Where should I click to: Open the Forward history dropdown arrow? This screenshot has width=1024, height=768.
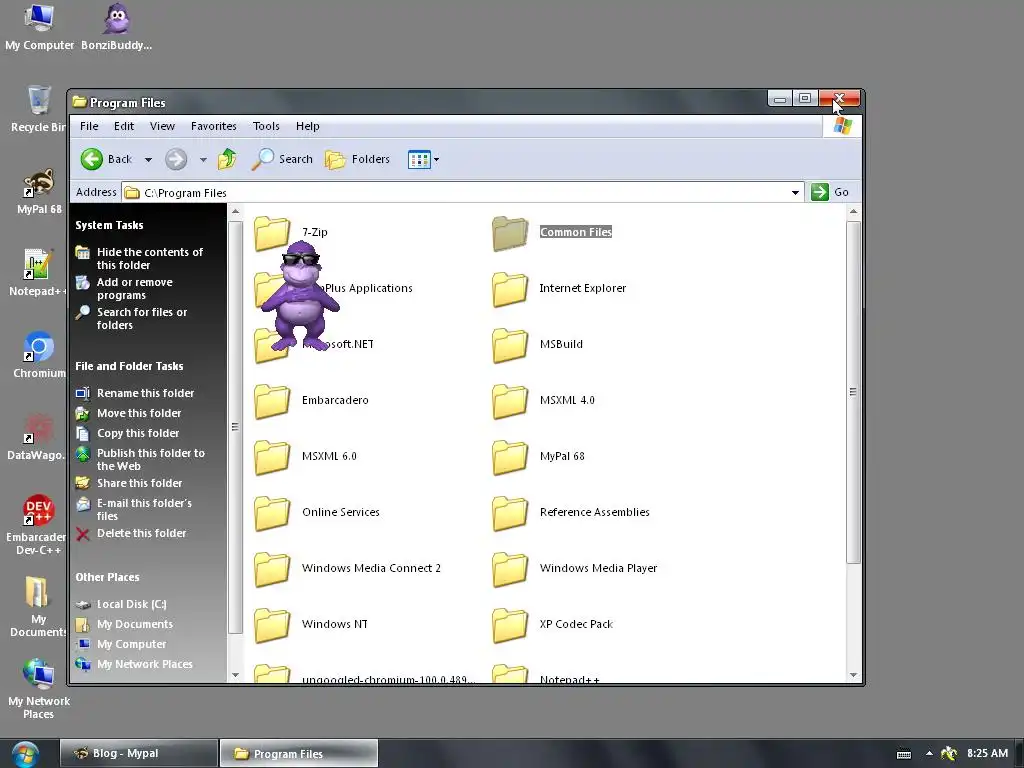click(x=203, y=159)
